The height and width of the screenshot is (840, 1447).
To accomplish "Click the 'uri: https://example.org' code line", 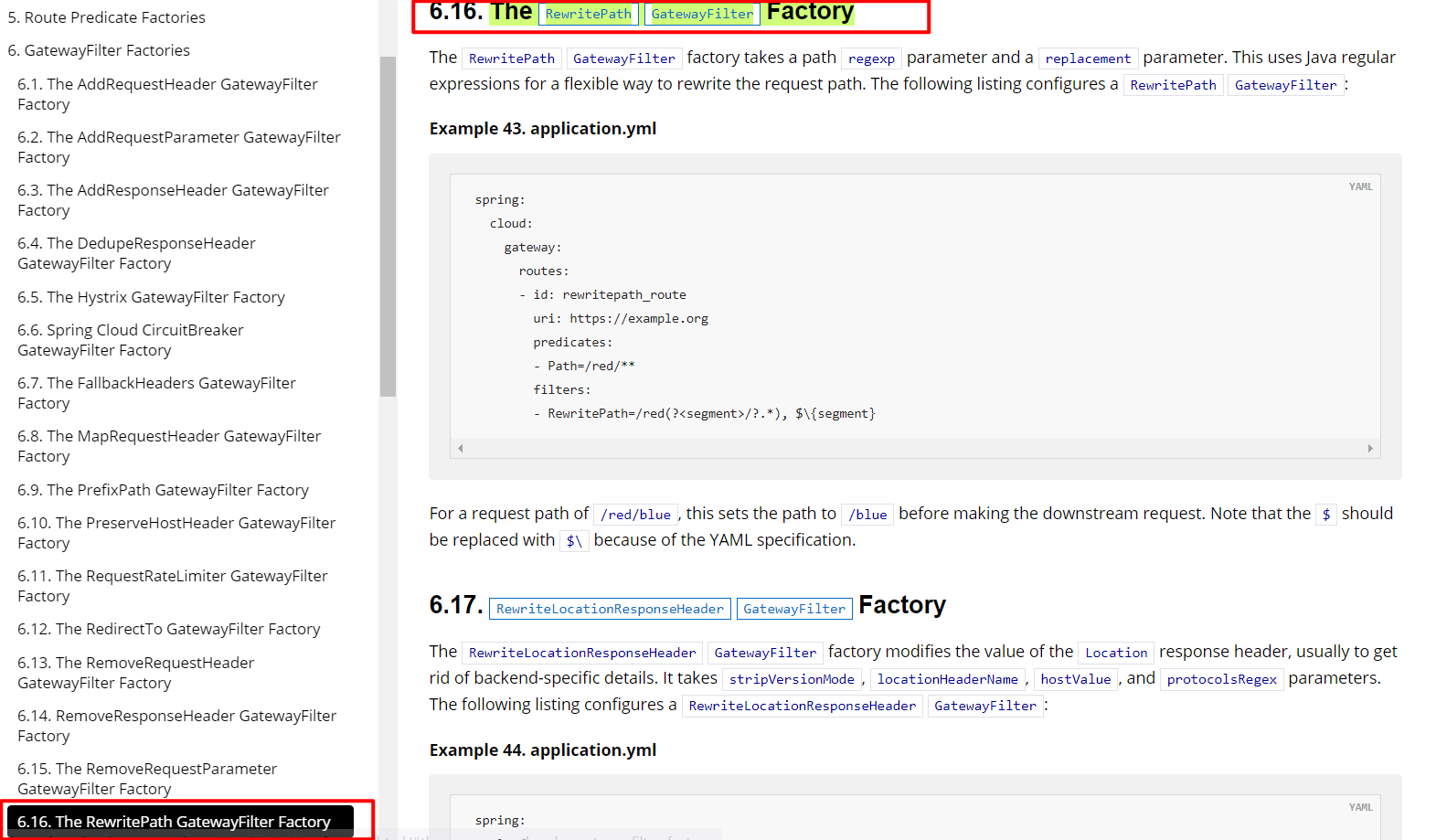I will click(621, 319).
